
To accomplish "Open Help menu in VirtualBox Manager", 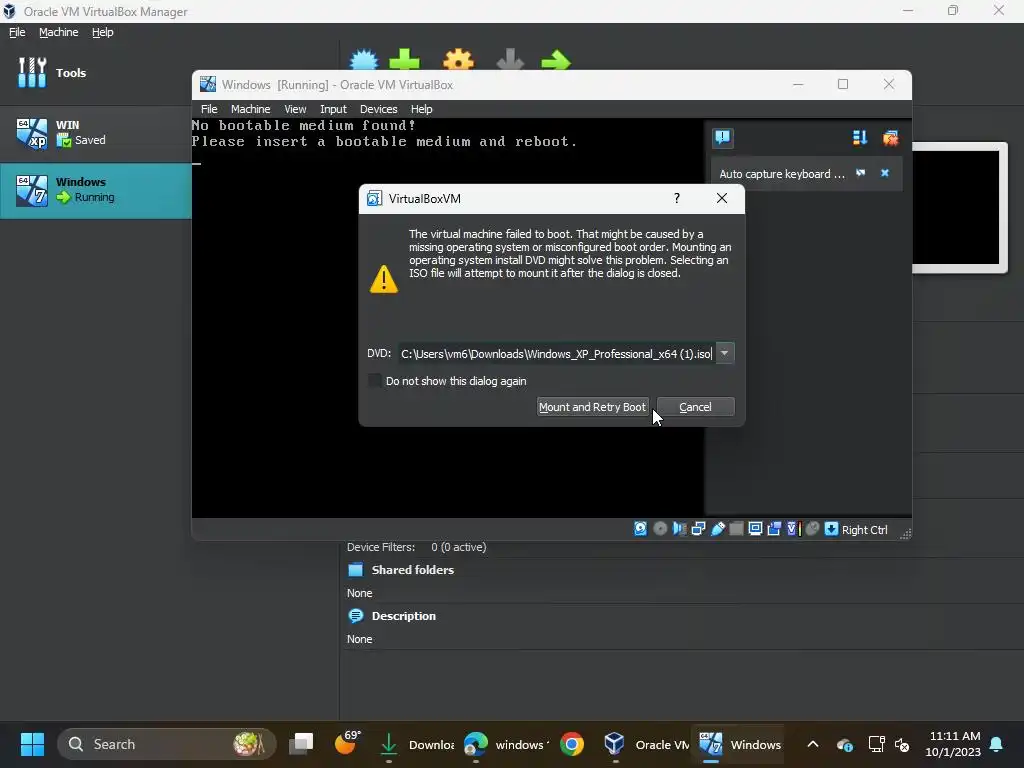I will (x=102, y=32).
